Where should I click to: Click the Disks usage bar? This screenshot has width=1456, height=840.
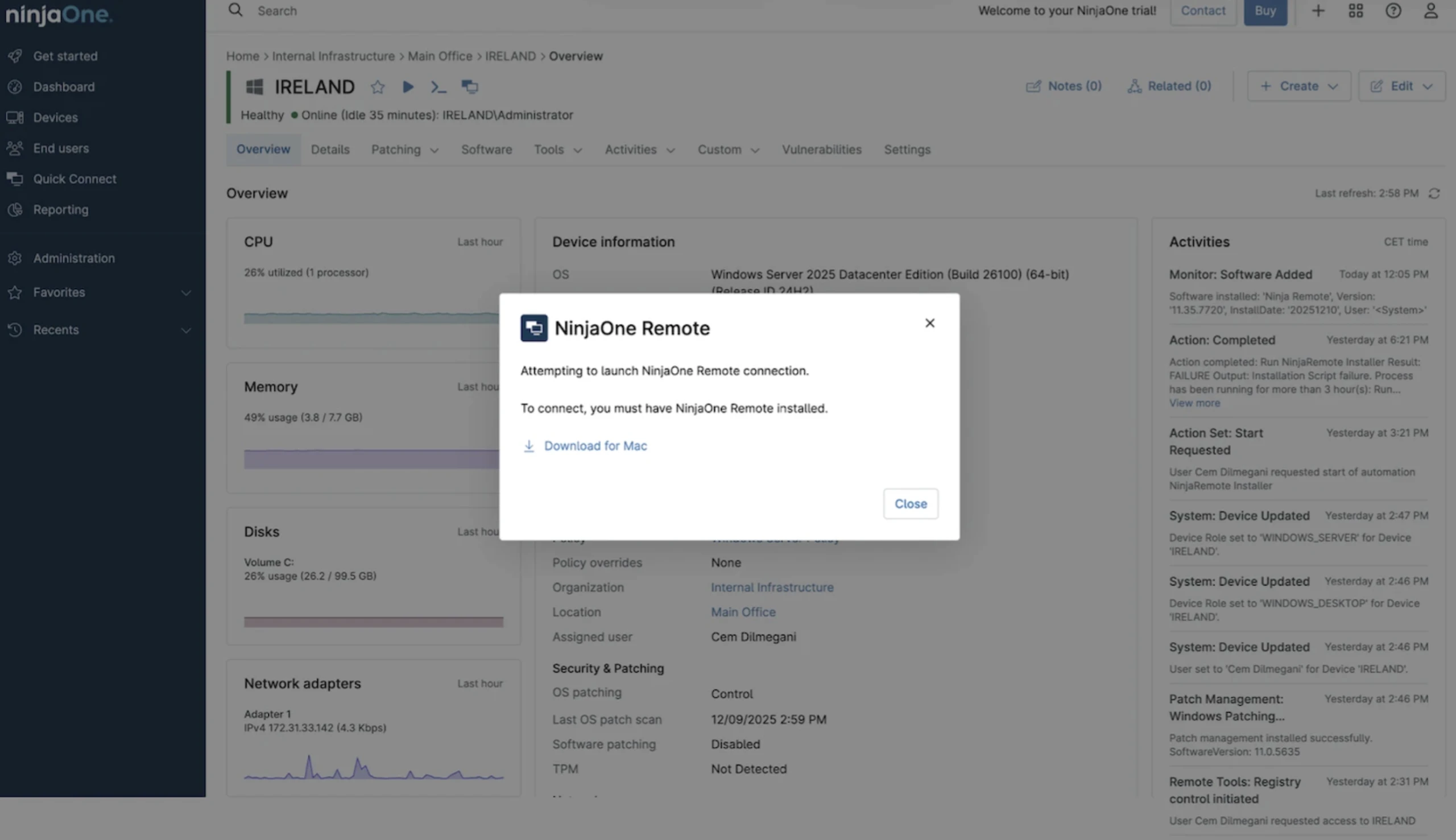tap(373, 622)
